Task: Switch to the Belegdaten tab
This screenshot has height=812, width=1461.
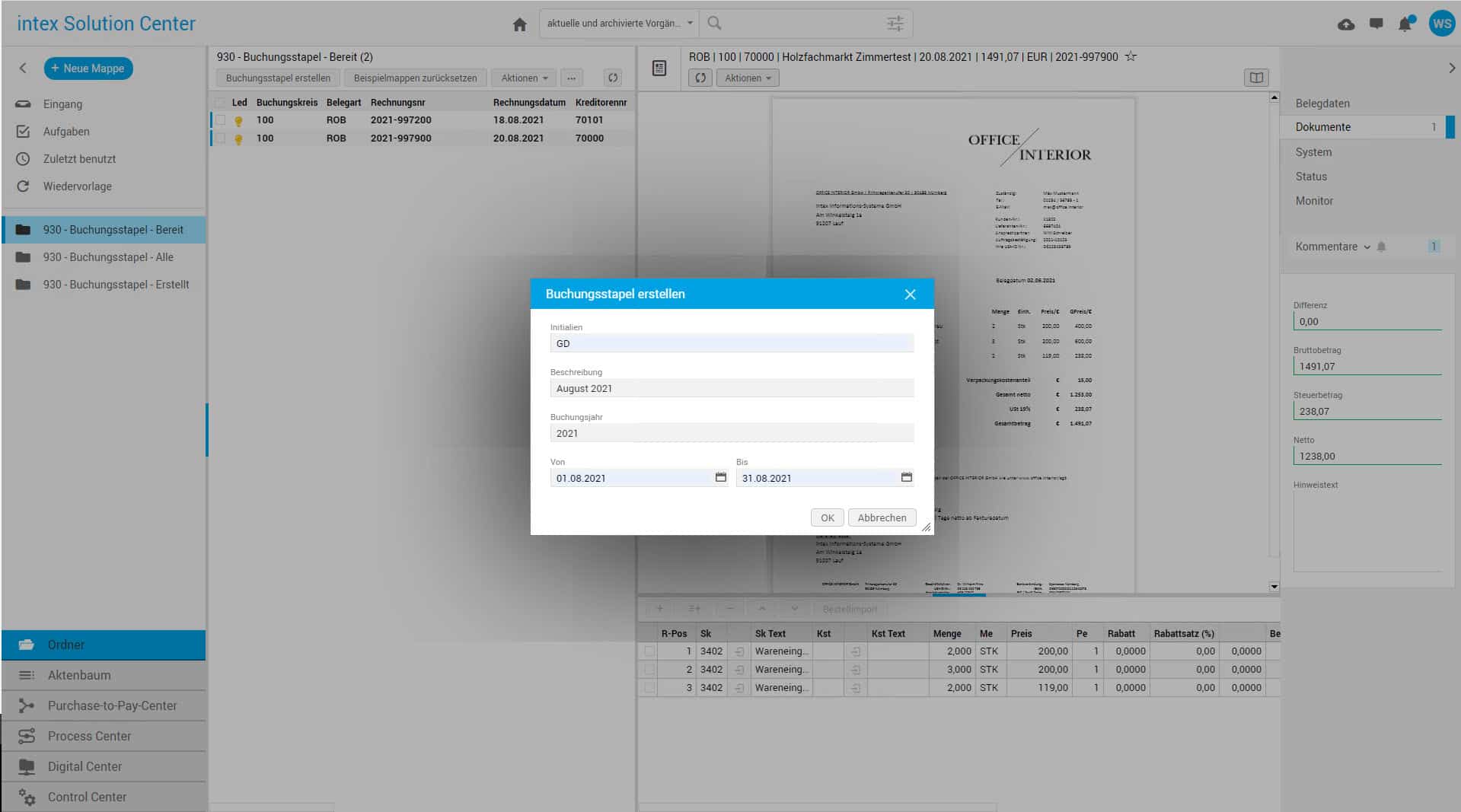Action: pos(1322,103)
